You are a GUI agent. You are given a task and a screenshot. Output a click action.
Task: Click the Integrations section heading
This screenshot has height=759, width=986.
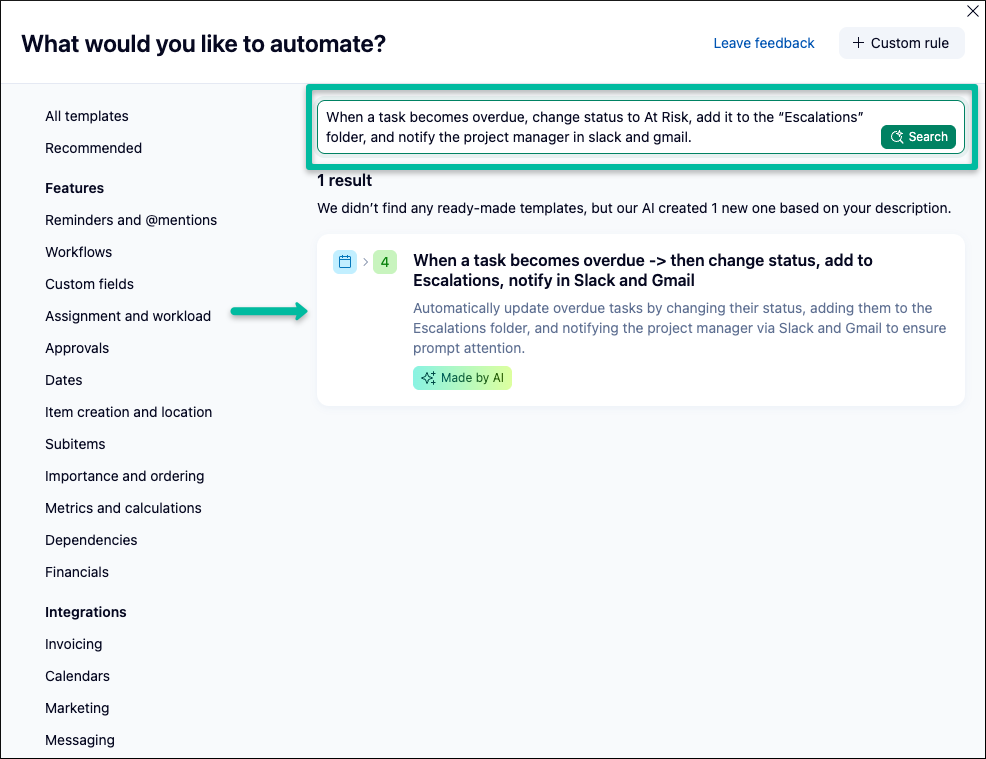tap(86, 612)
